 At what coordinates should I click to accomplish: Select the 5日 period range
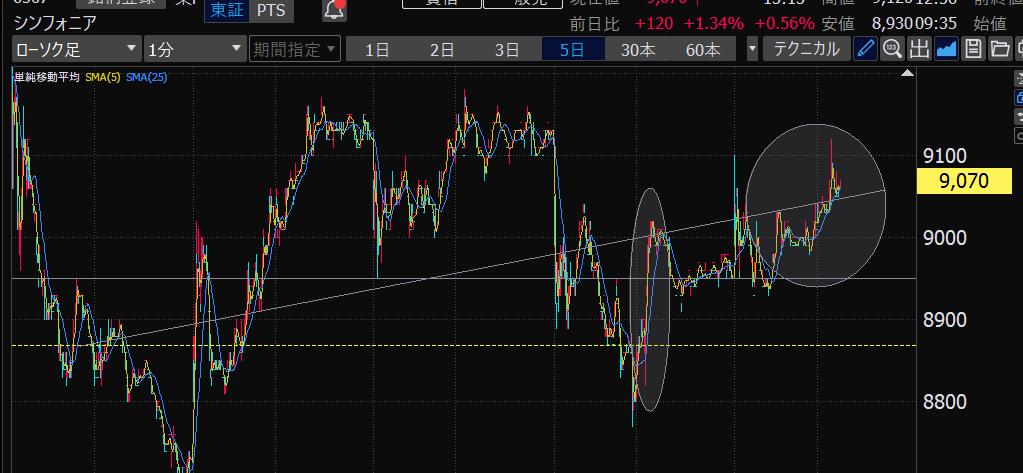[573, 49]
